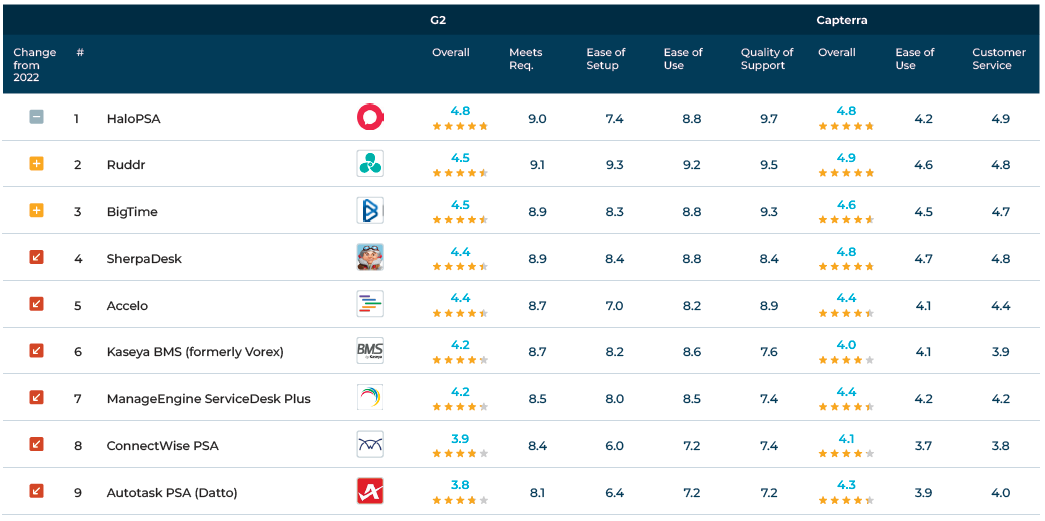Click the ConnectWise PSA logo icon
Viewport: 1045px width, 521px height.
[370, 445]
